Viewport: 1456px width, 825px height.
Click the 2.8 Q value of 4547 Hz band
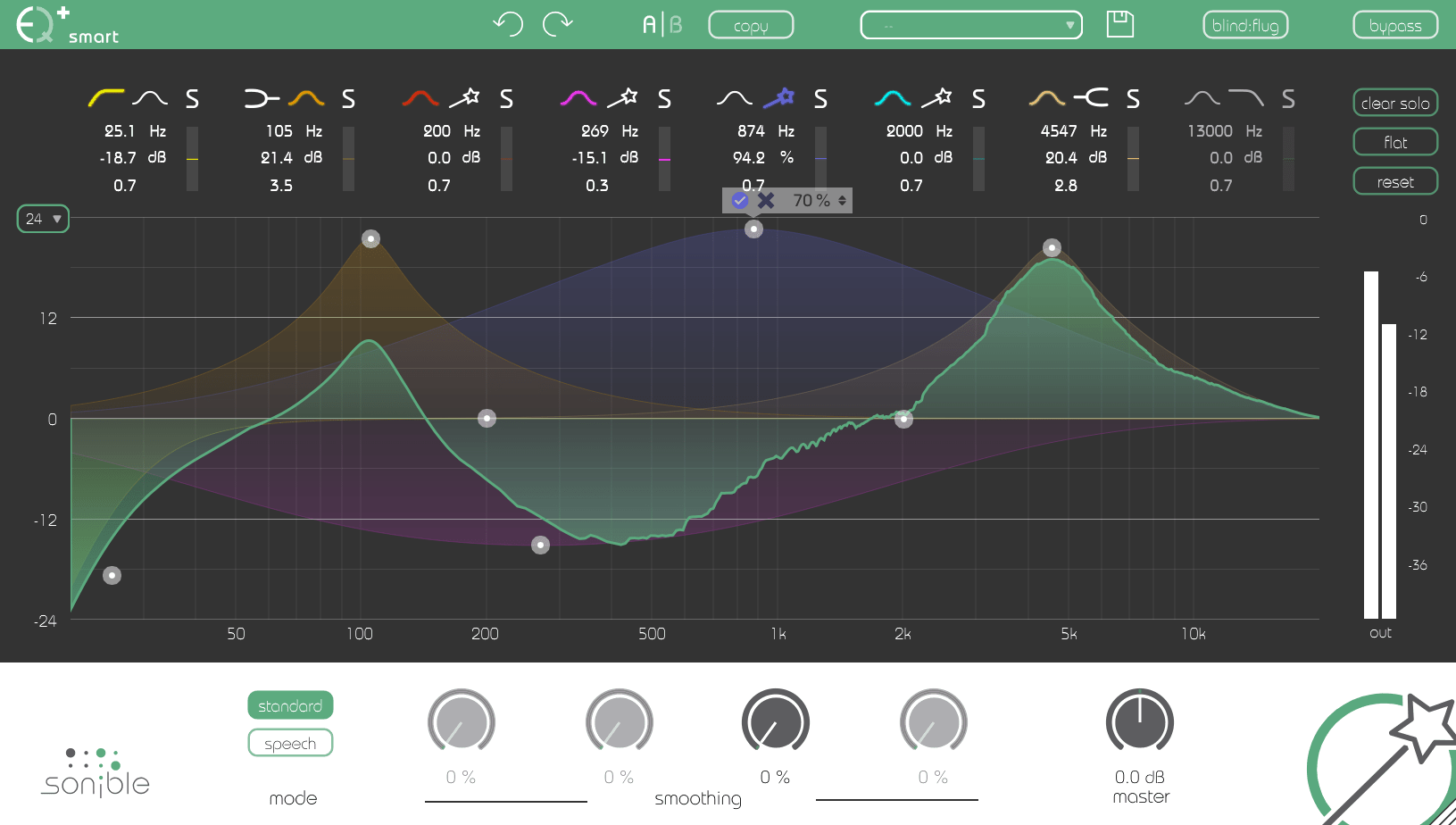[x=1066, y=186]
